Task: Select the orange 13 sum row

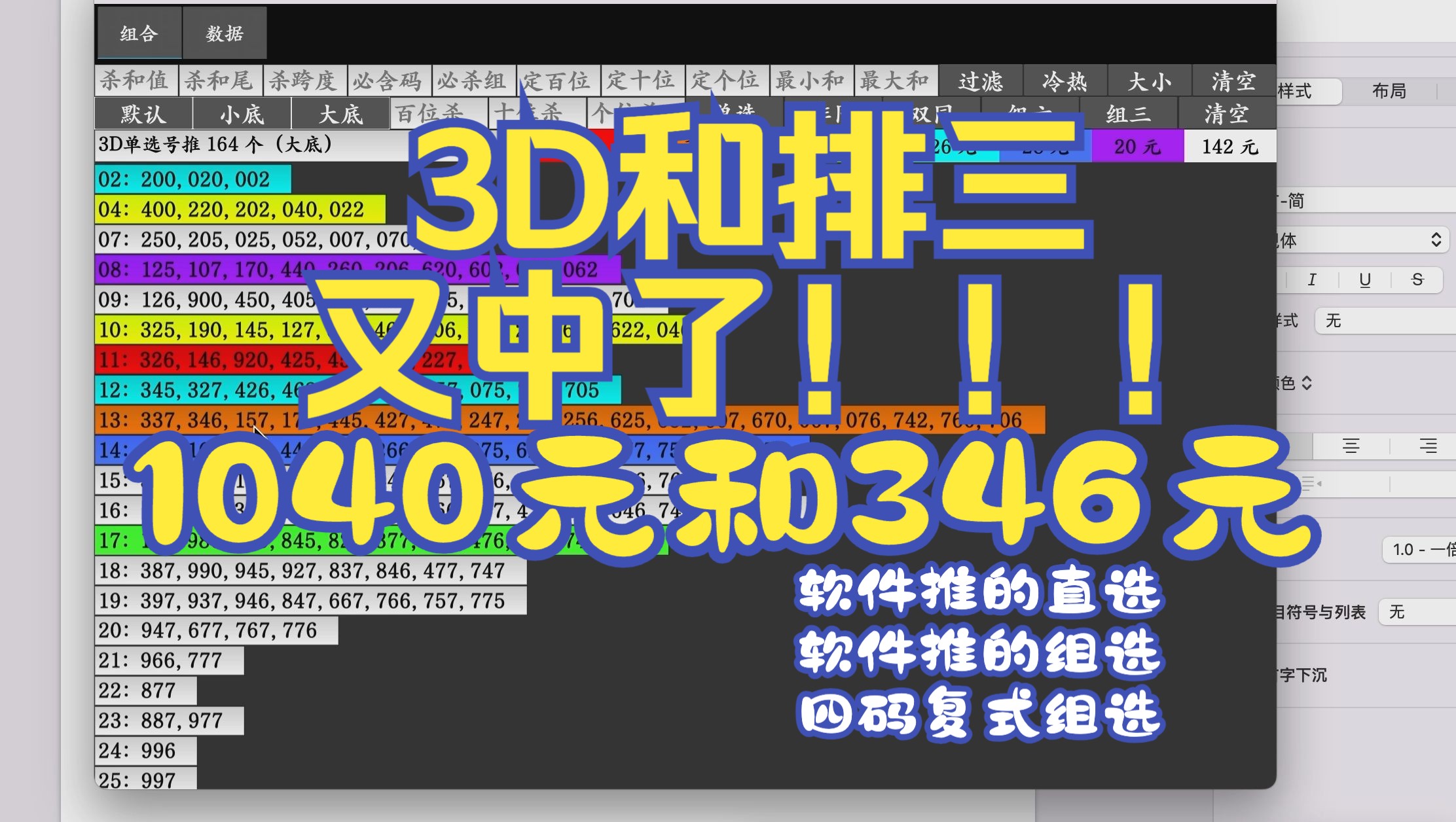Action: 570,420
